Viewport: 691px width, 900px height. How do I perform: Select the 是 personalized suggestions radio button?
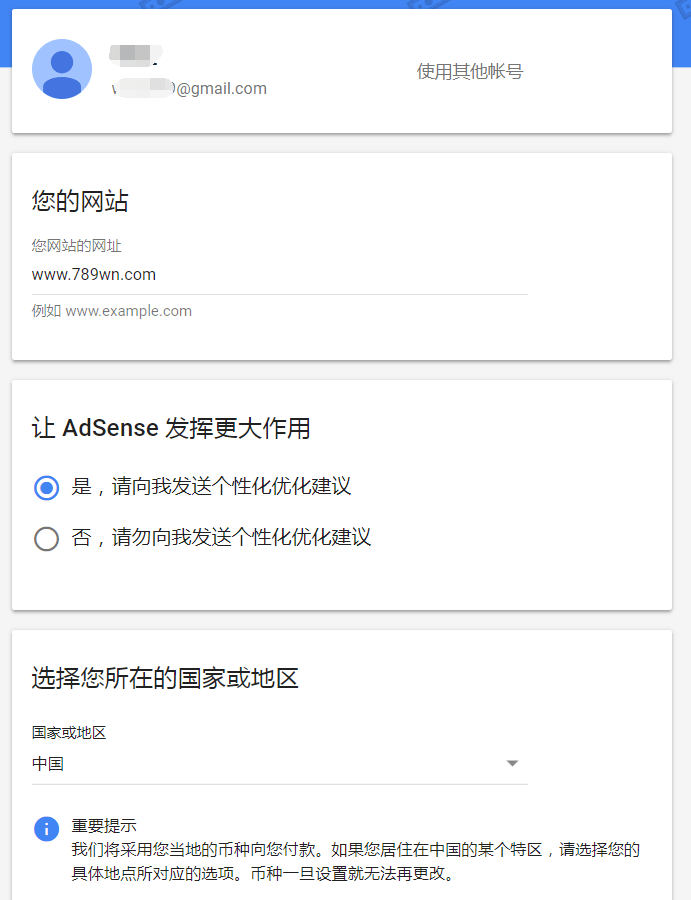pos(46,488)
